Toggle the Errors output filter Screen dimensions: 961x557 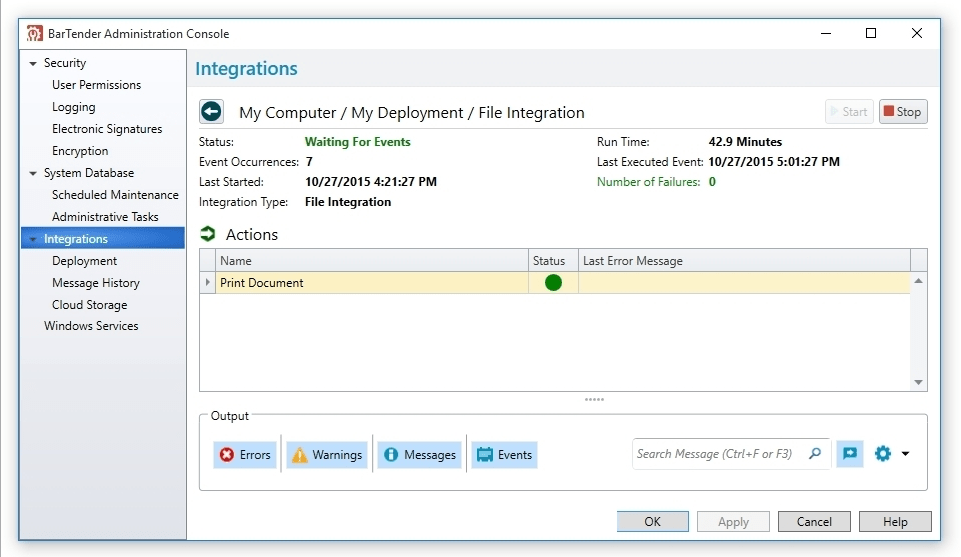point(245,455)
